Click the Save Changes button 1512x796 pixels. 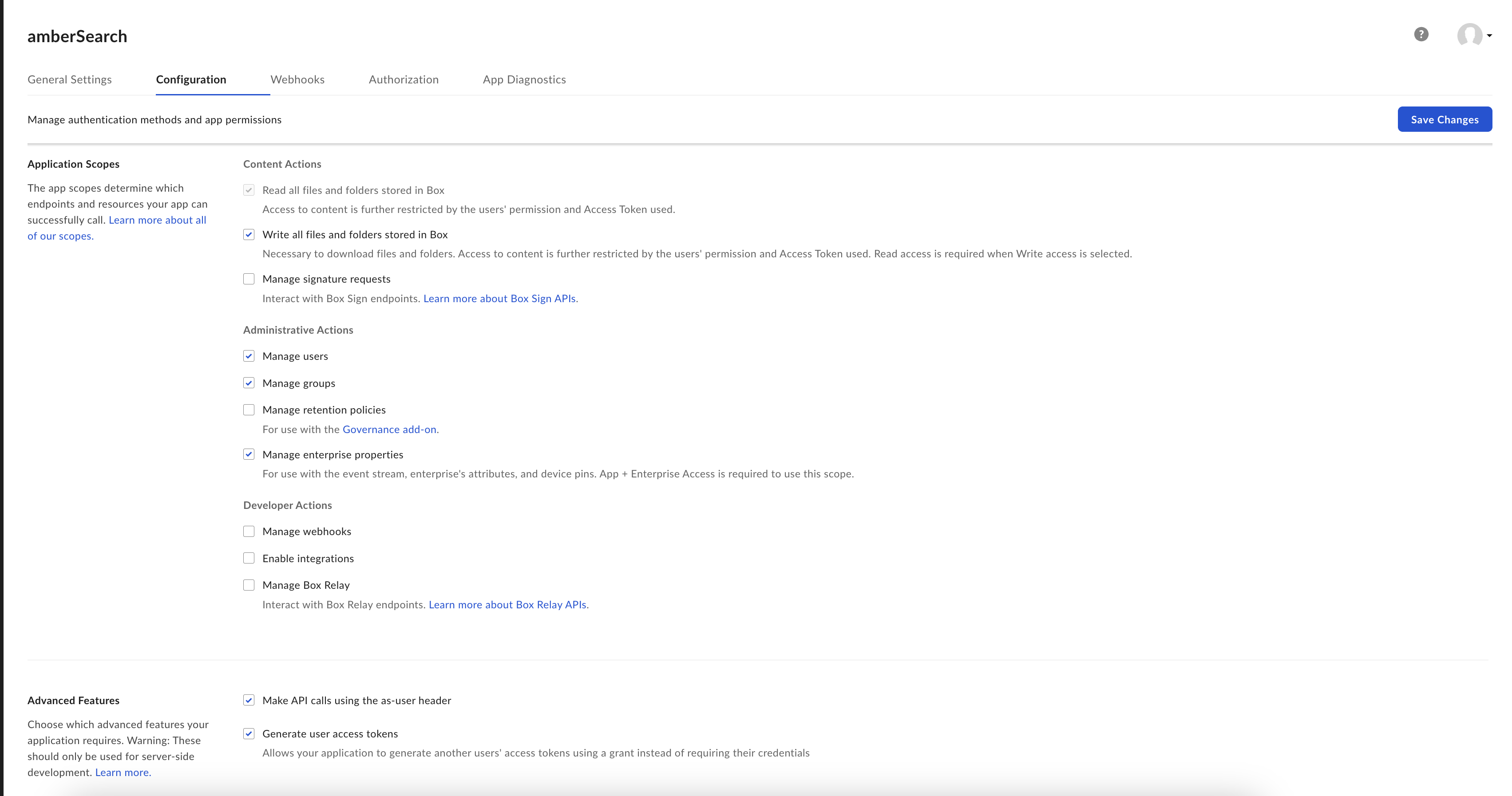[1445, 119]
